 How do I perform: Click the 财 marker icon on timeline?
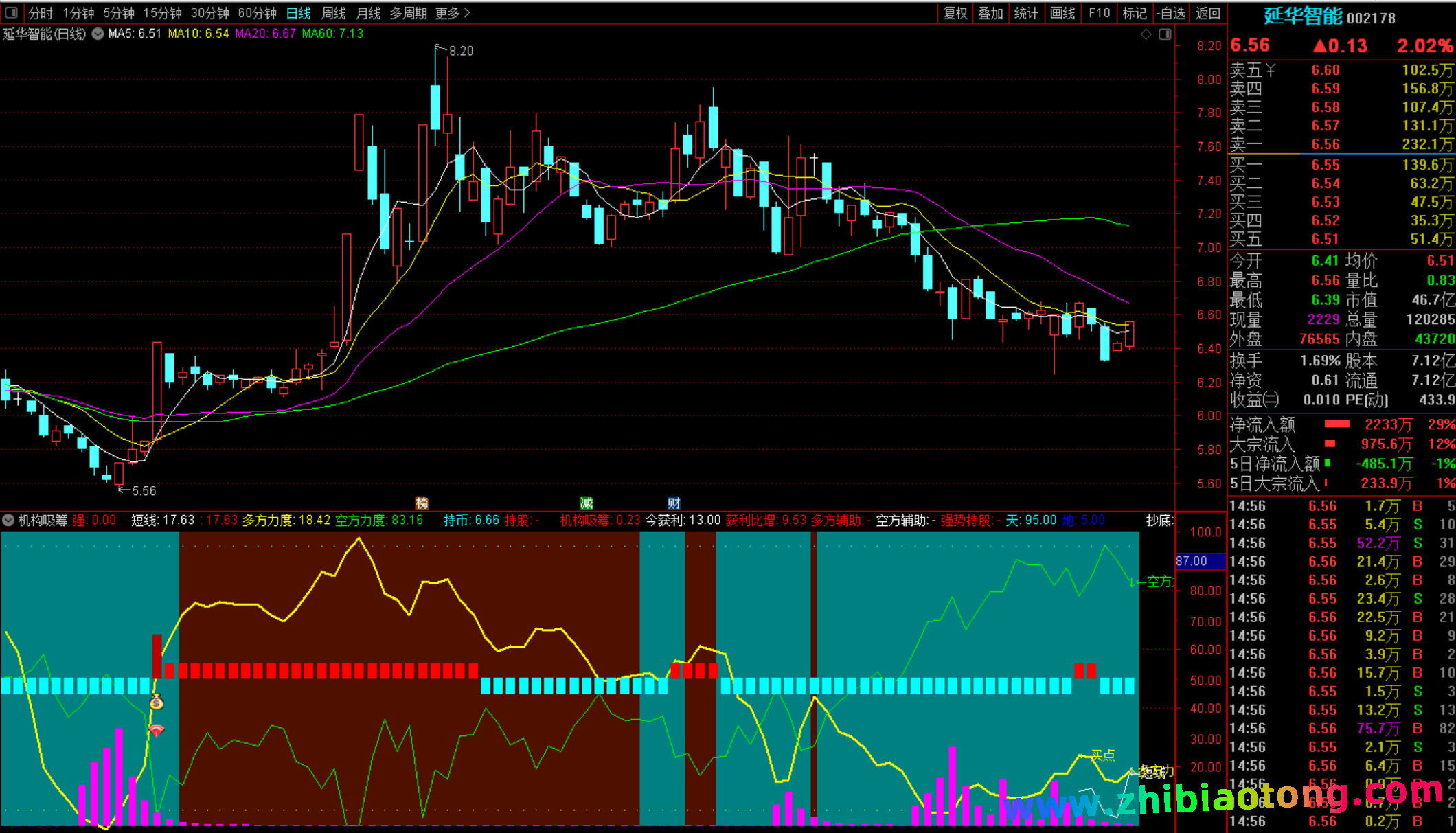tap(674, 503)
